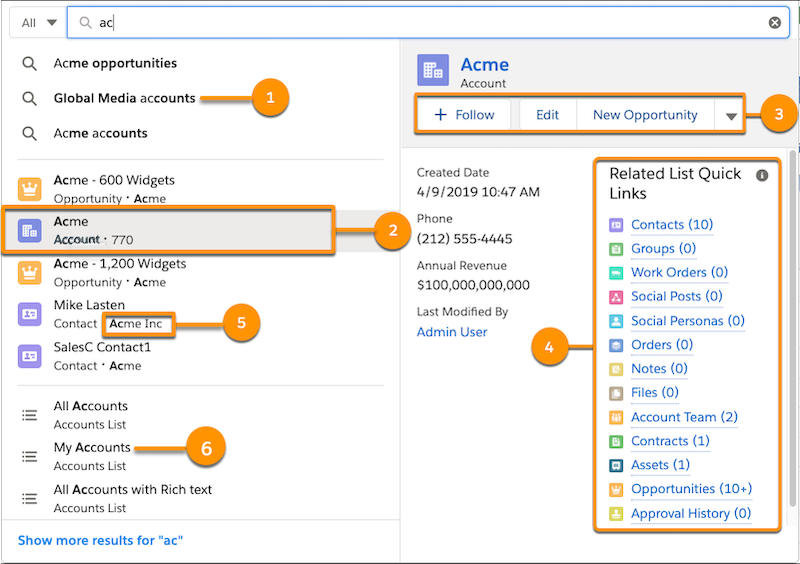800x564 pixels.
Task: Click list icon beside My Accounts
Action: 30,456
